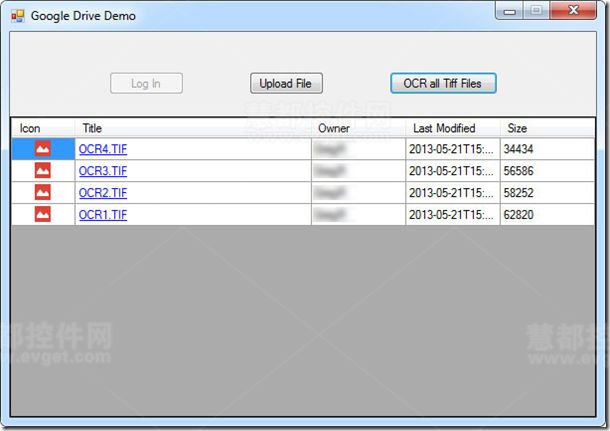The height and width of the screenshot is (431, 610).
Task: Sort by the Title column header
Action: 193,128
